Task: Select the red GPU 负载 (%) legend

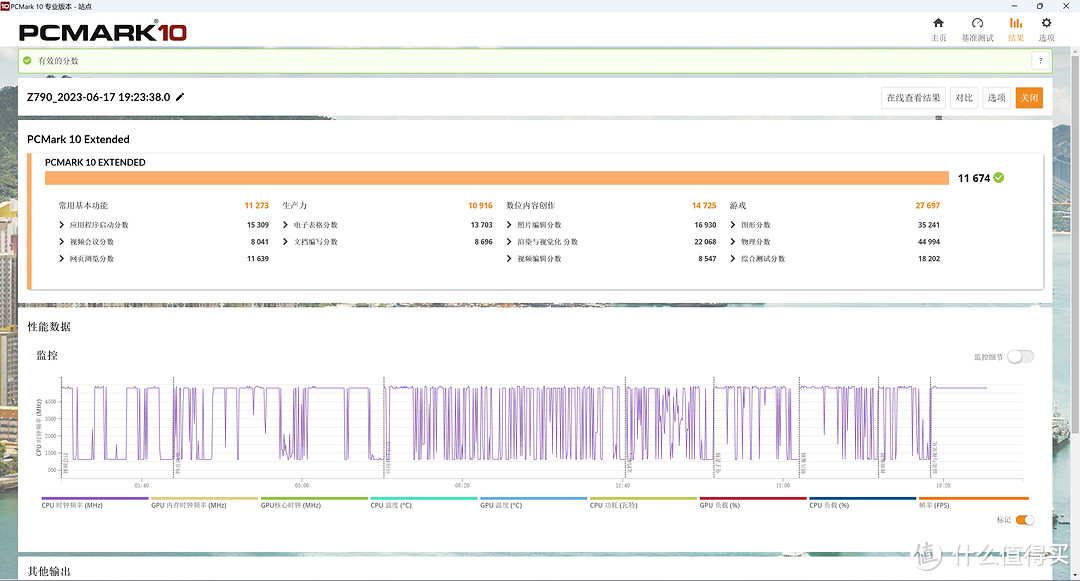Action: pos(753,503)
